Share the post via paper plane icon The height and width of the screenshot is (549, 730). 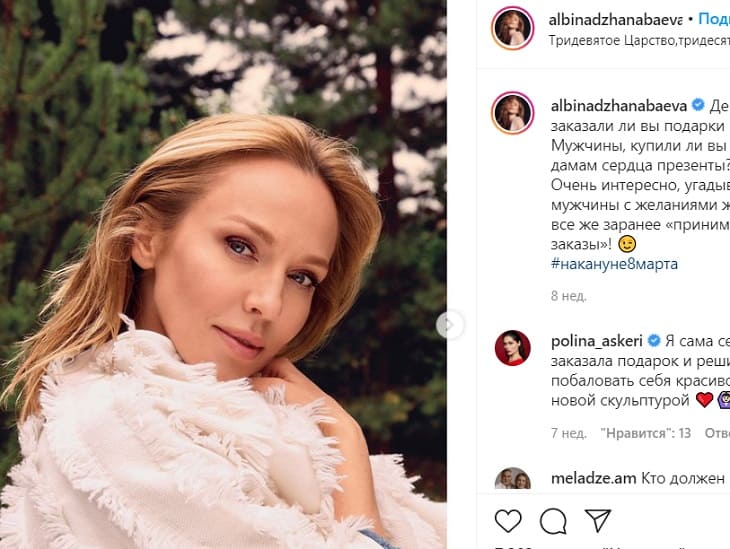598,520
